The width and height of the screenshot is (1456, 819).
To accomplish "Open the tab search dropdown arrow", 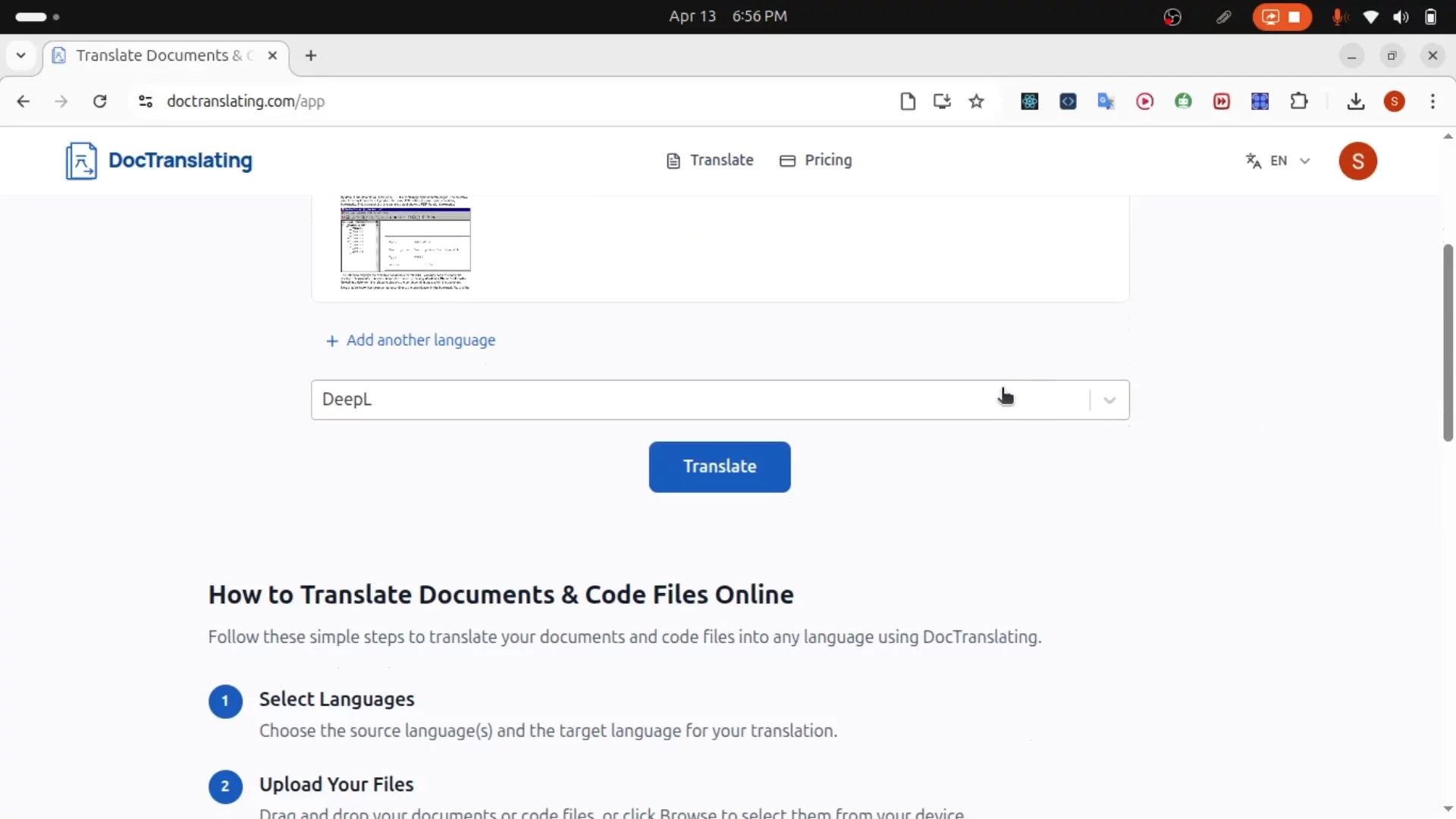I will coord(21,55).
